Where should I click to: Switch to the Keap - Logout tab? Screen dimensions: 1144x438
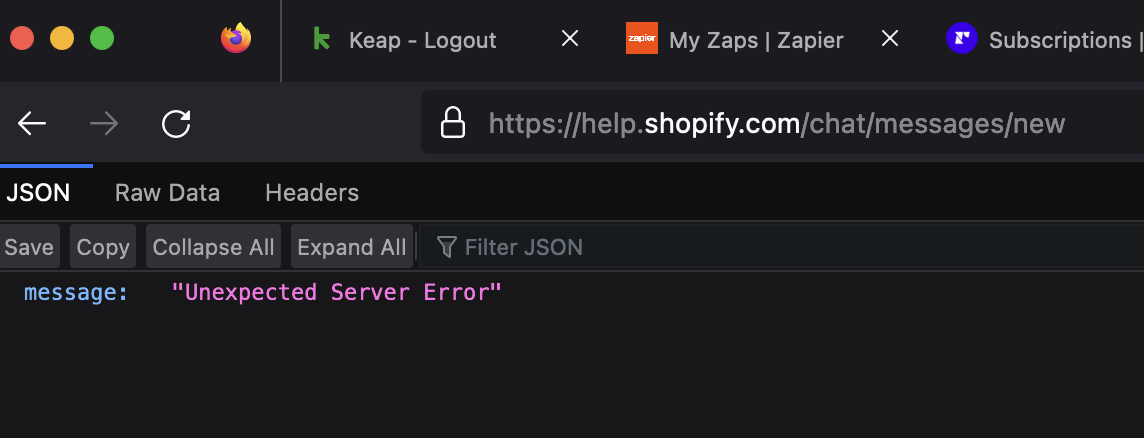point(422,41)
